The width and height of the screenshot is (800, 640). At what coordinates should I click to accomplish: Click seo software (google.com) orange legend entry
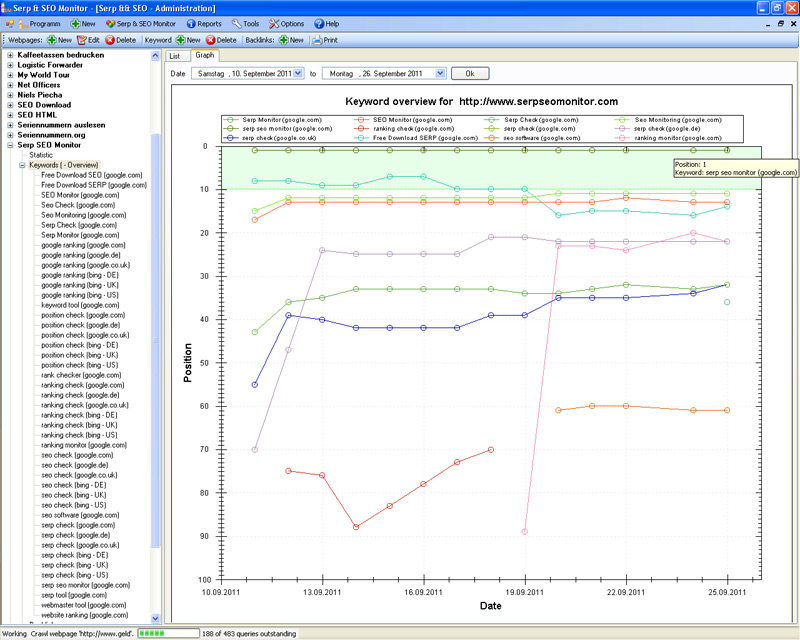[533, 138]
